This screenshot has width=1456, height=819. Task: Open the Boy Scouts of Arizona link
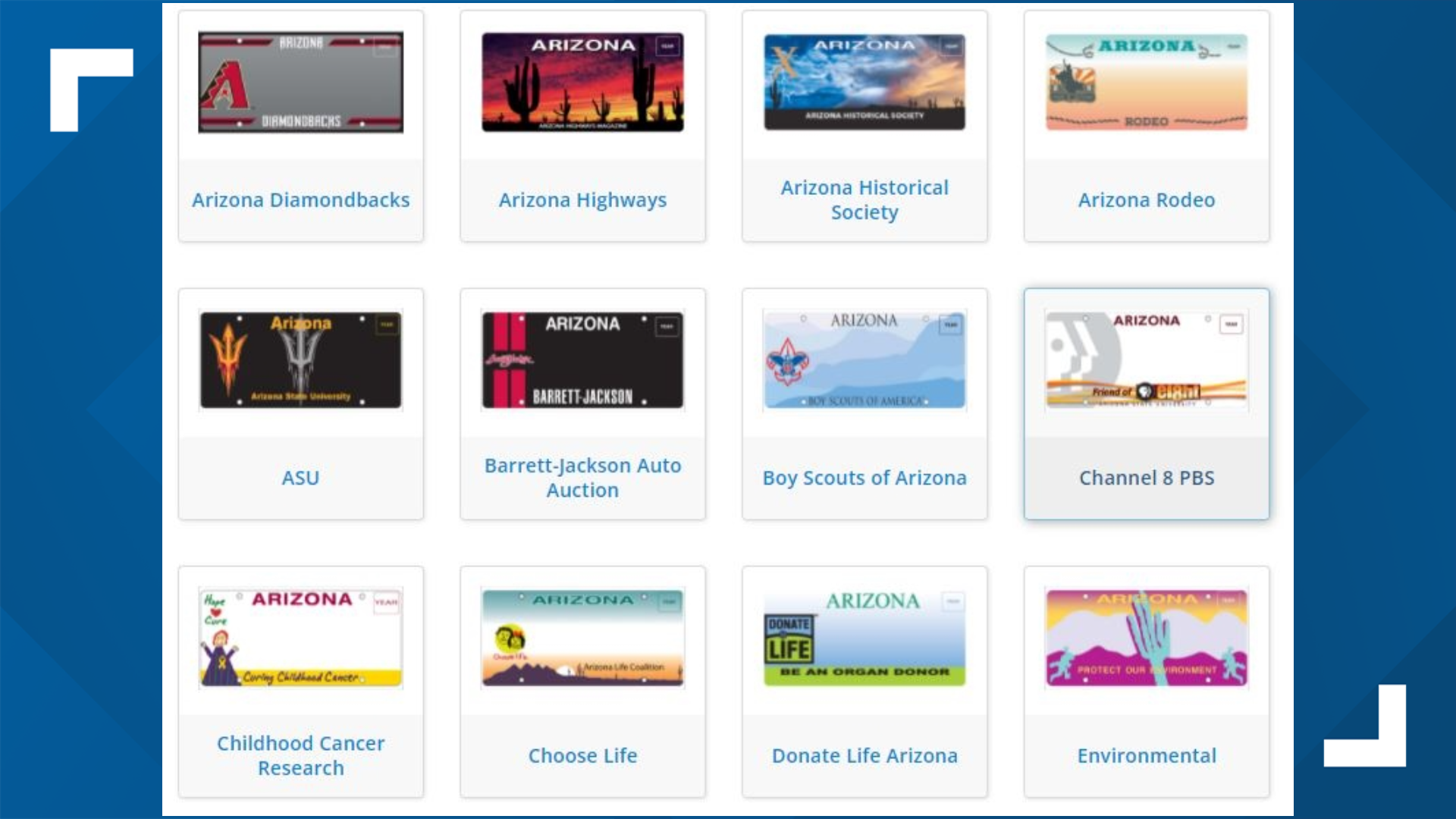coord(864,478)
